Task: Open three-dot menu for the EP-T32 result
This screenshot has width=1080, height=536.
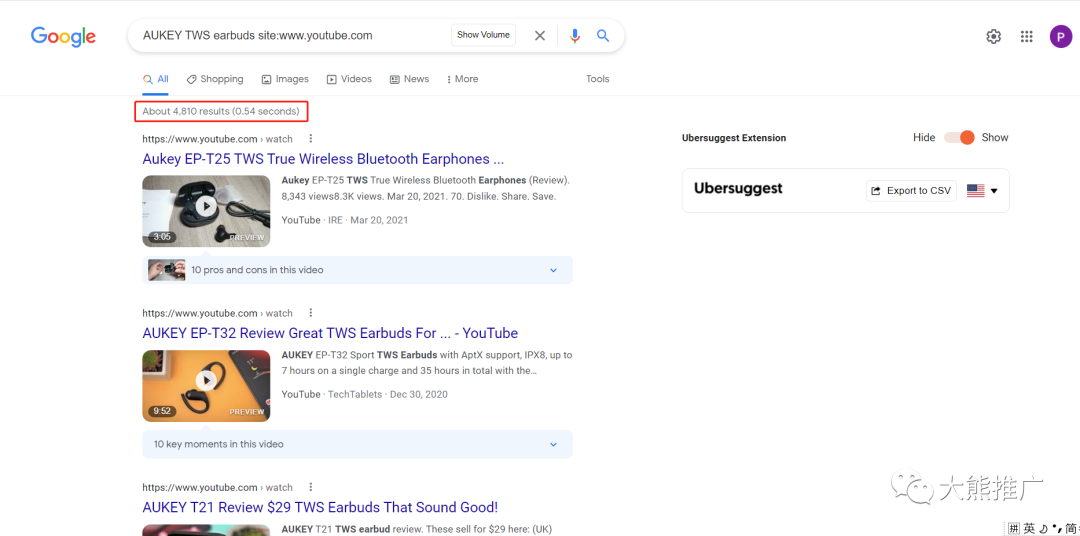Action: [311, 313]
